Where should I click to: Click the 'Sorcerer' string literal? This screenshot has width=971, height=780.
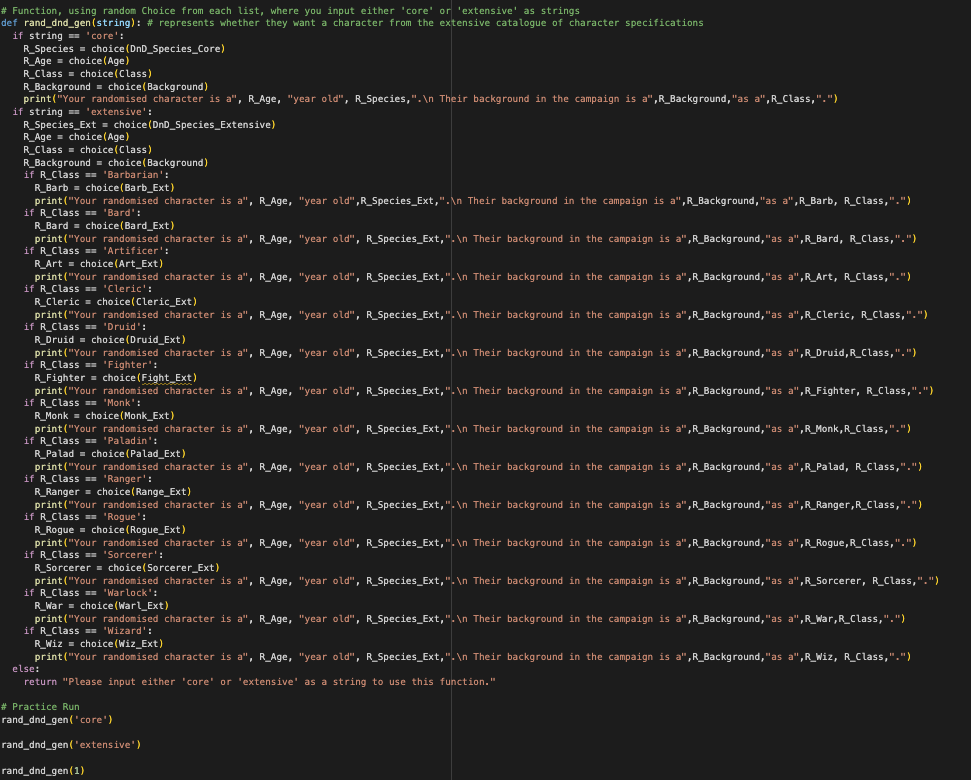(x=130, y=555)
